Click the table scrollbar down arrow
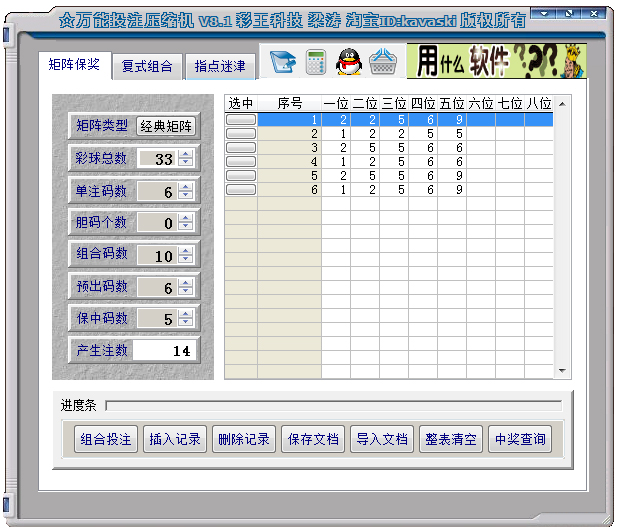 [562, 371]
